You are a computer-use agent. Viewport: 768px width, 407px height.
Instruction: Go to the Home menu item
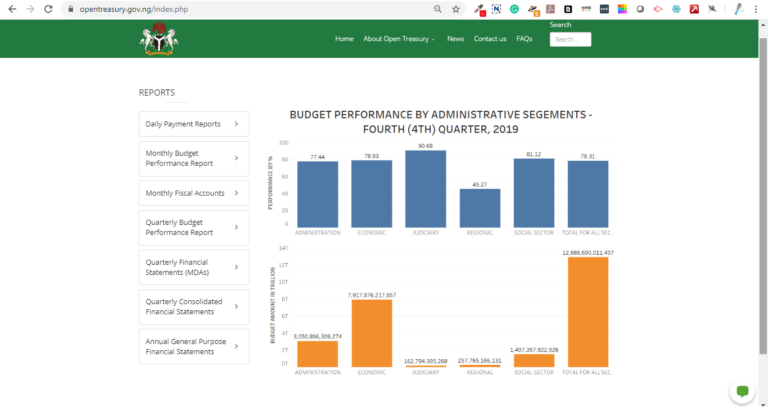point(344,39)
